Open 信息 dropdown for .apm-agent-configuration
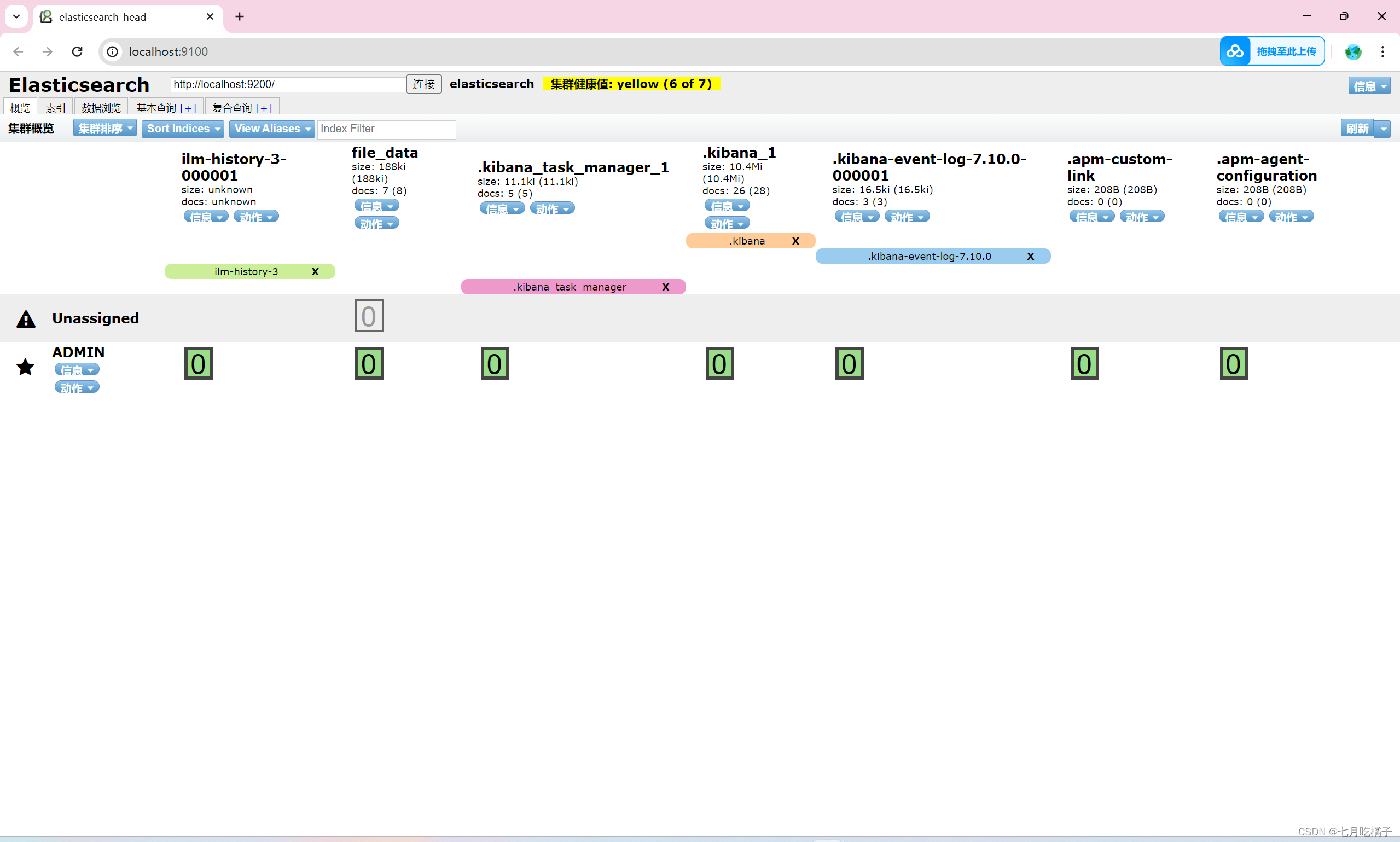This screenshot has height=842, width=1400. click(1241, 217)
